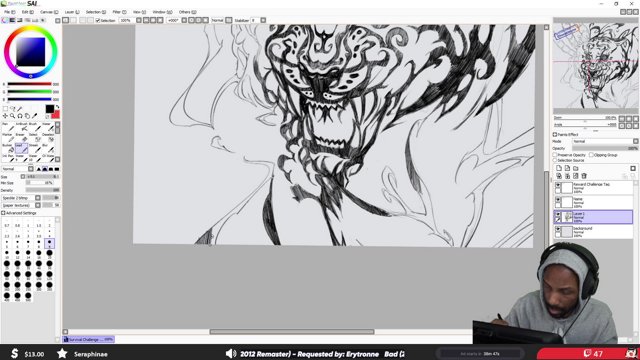Image resolution: width=640 pixels, height=360 pixels.
Task: Open the brush Size multiplier dropdown
Action: [23, 176]
